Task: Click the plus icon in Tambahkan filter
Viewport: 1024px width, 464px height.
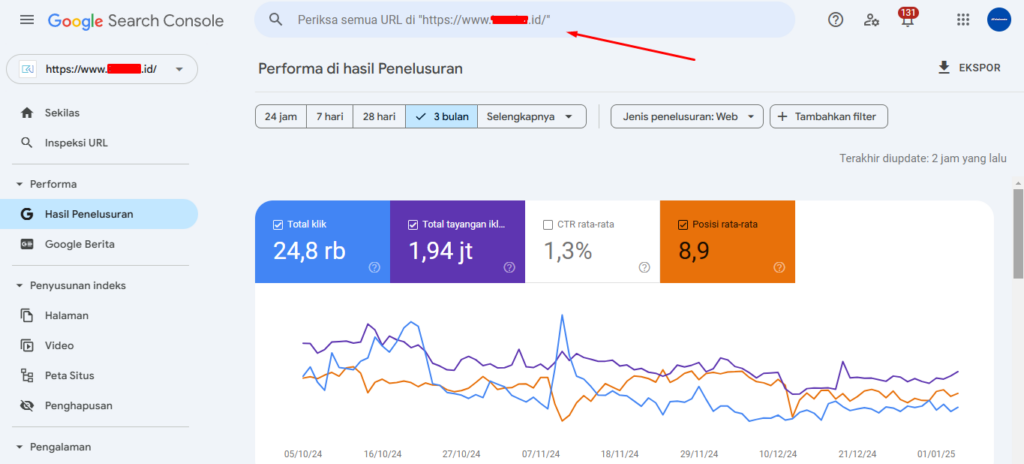Action: click(782, 117)
